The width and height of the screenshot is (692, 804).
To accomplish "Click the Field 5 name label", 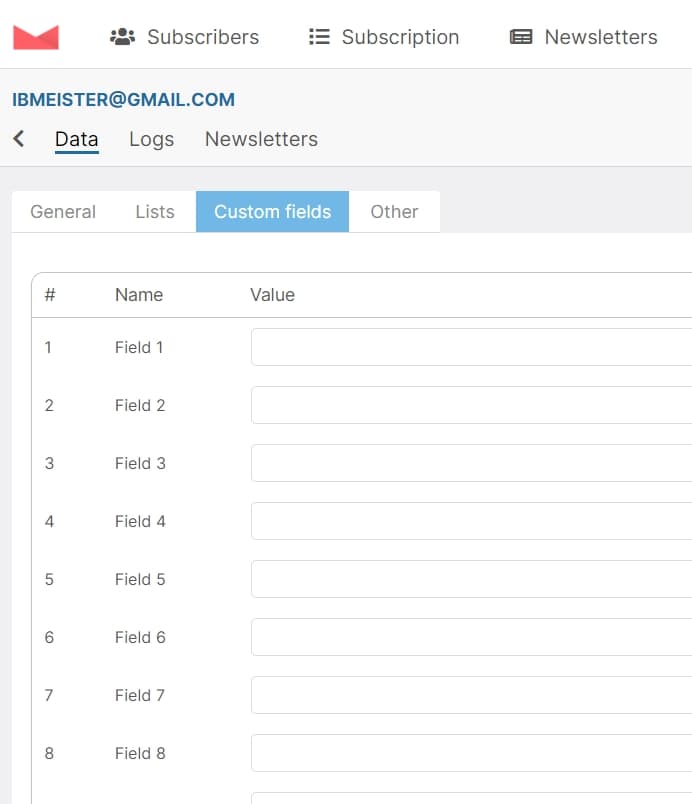I will (140, 579).
